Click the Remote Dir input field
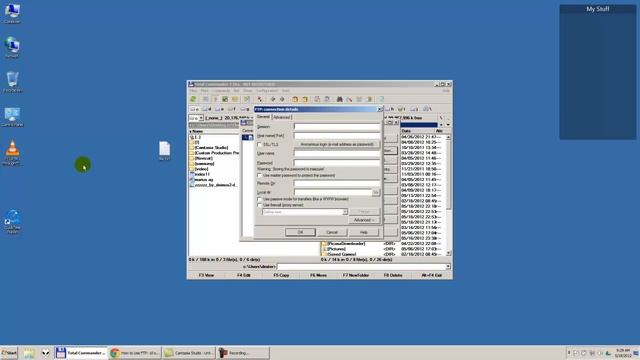The height and width of the screenshot is (360, 640). pos(337,183)
